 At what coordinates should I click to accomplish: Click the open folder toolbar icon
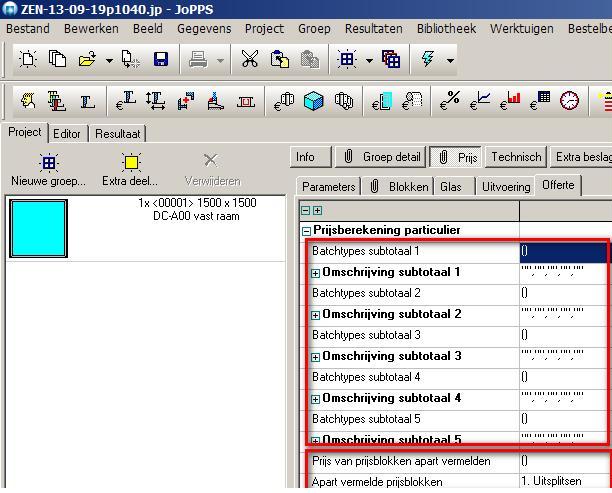point(87,59)
